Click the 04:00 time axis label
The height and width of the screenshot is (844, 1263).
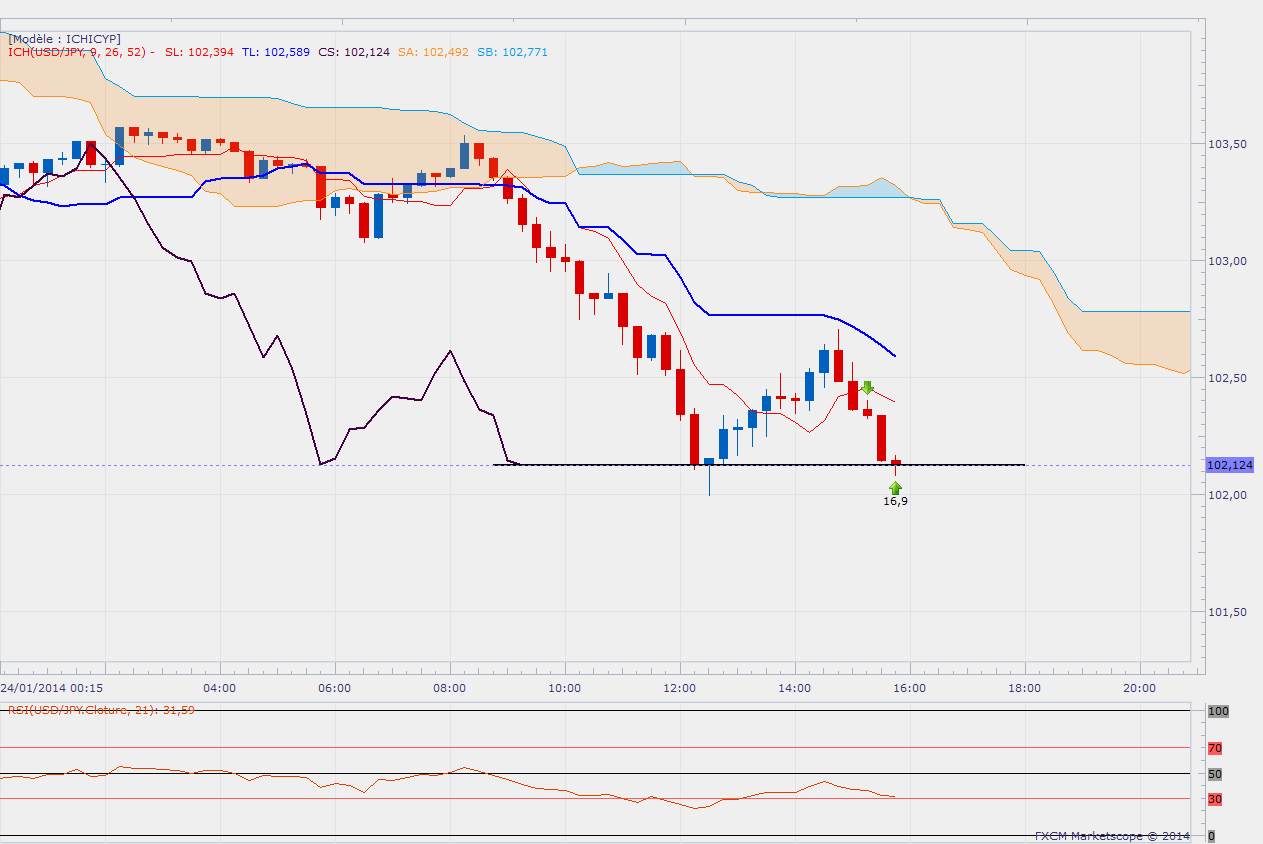(x=219, y=688)
